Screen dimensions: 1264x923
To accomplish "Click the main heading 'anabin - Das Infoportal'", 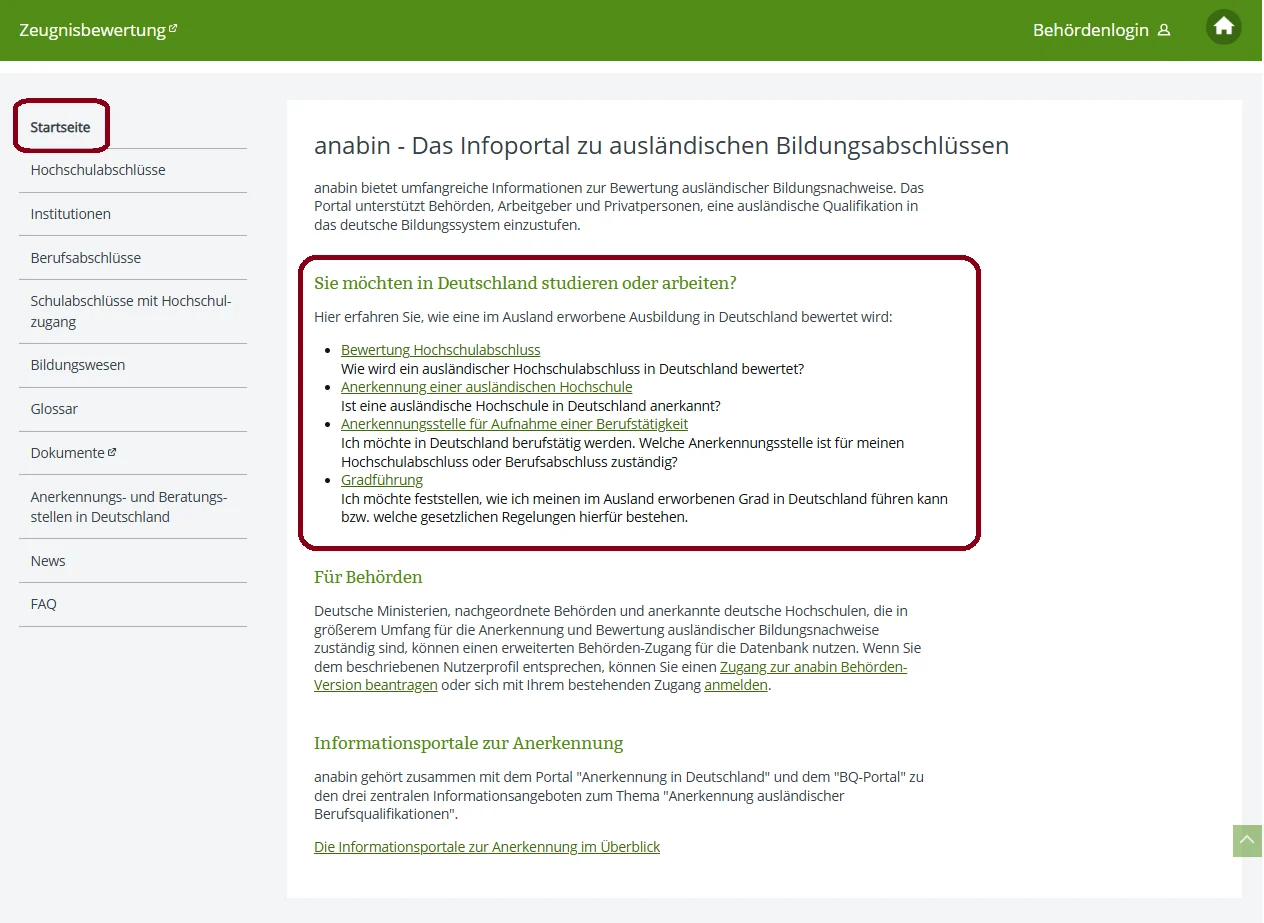I will (x=661, y=146).
